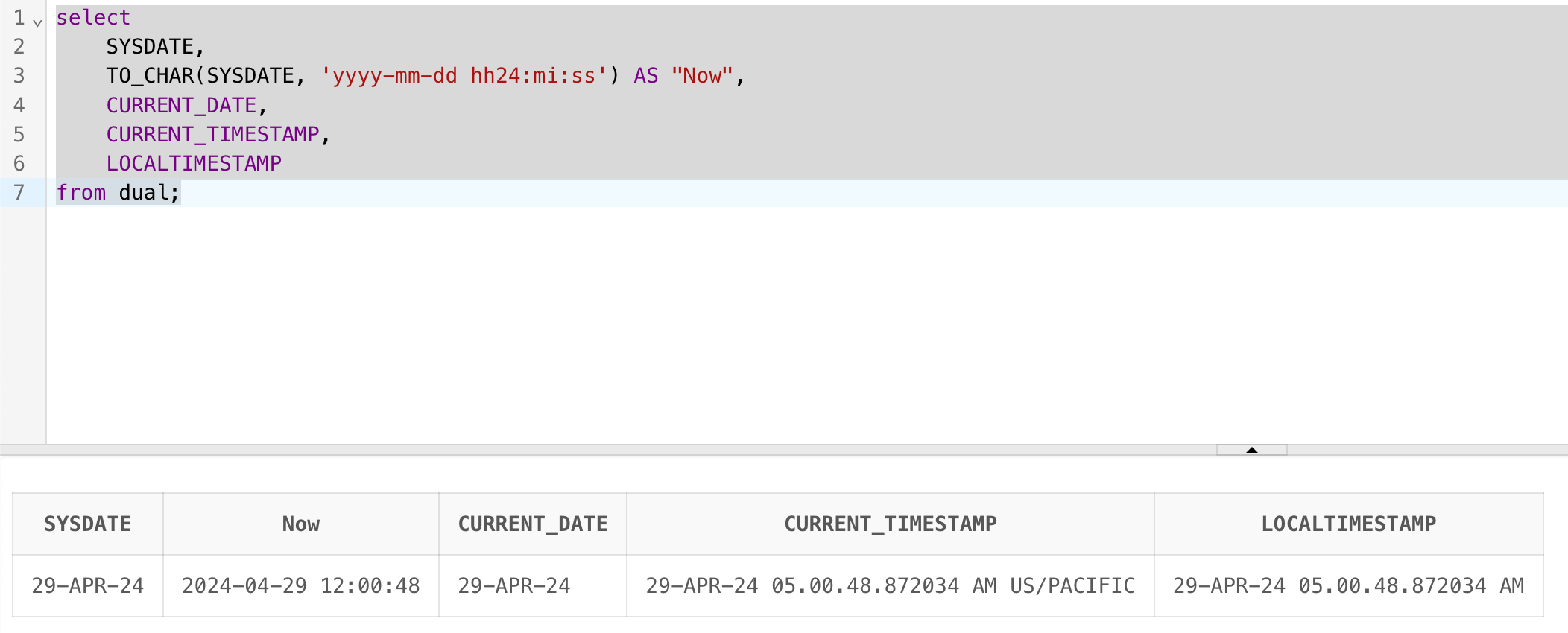Viewport: 1568px width, 633px height.
Task: Click CURRENT_TIMESTAMP keyword on line 5
Action: click(212, 135)
